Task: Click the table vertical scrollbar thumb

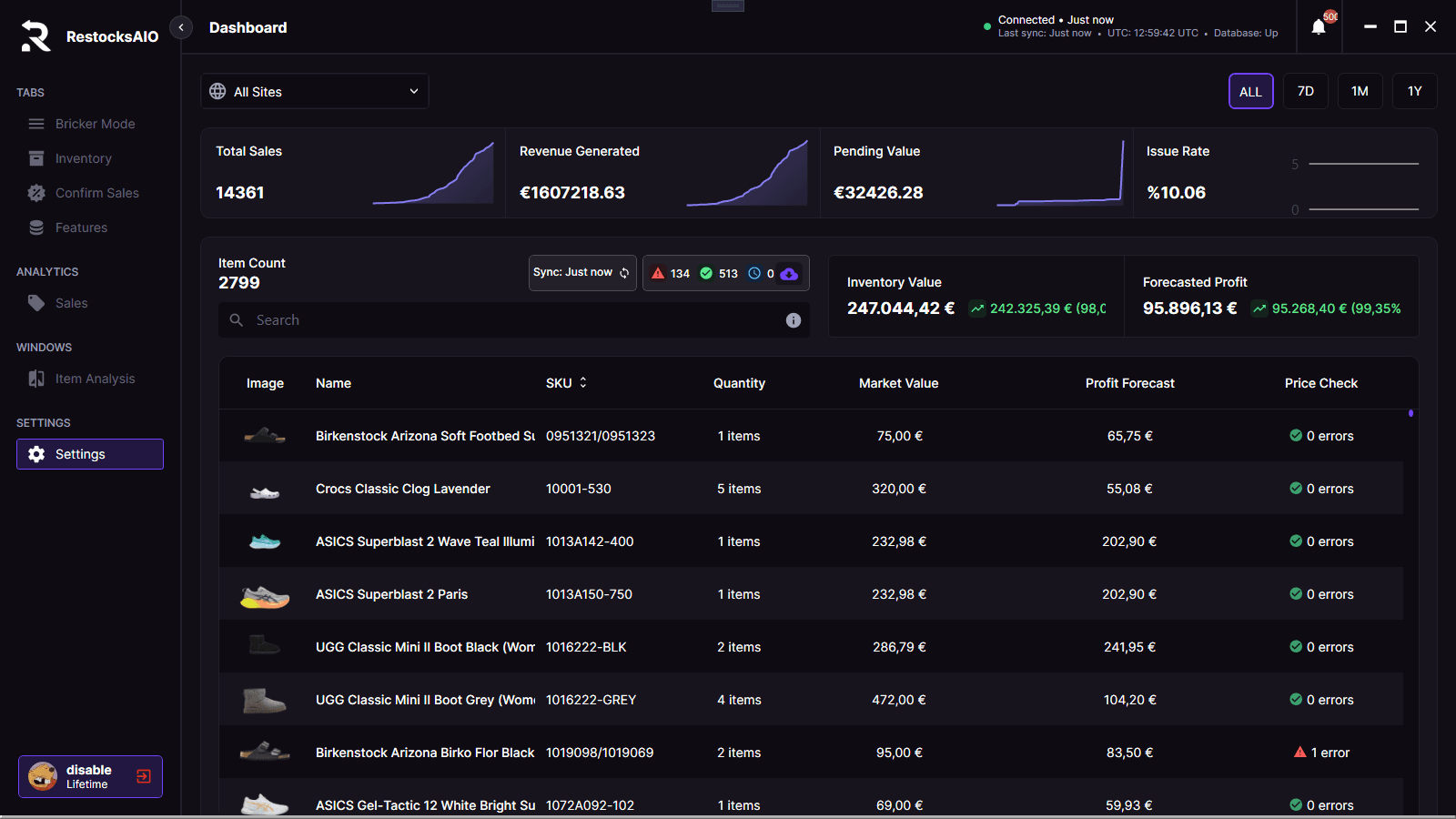Action: [x=1410, y=413]
